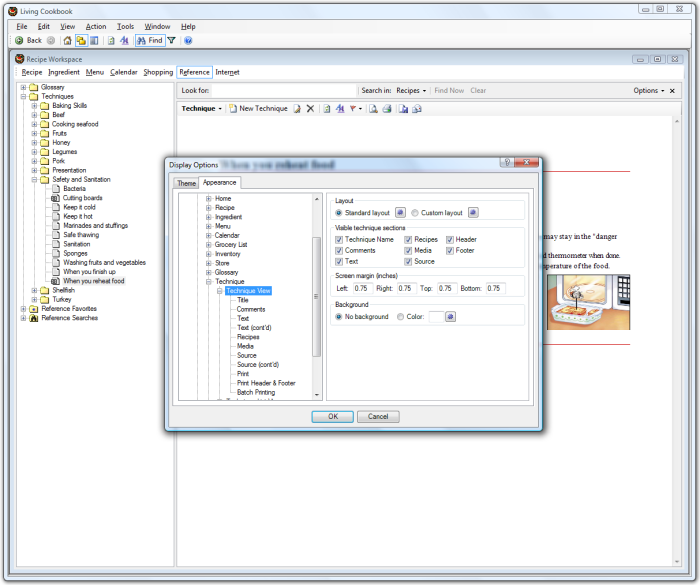Expand Grocery List node in options tree
700x585 pixels.
(208, 245)
